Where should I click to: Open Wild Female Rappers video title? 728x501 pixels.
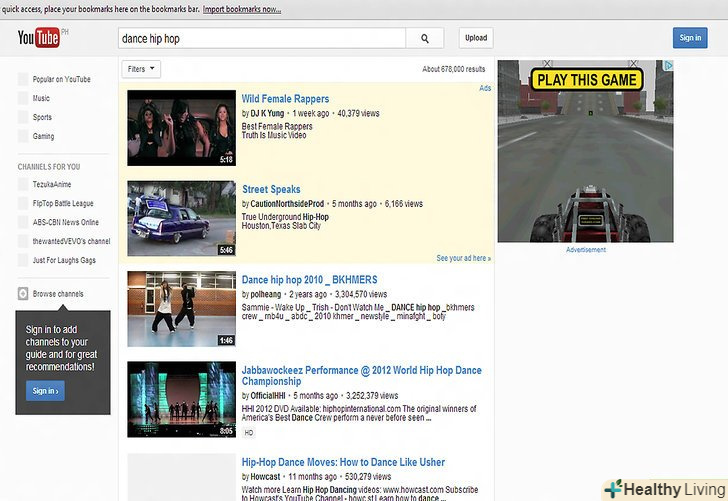285,99
